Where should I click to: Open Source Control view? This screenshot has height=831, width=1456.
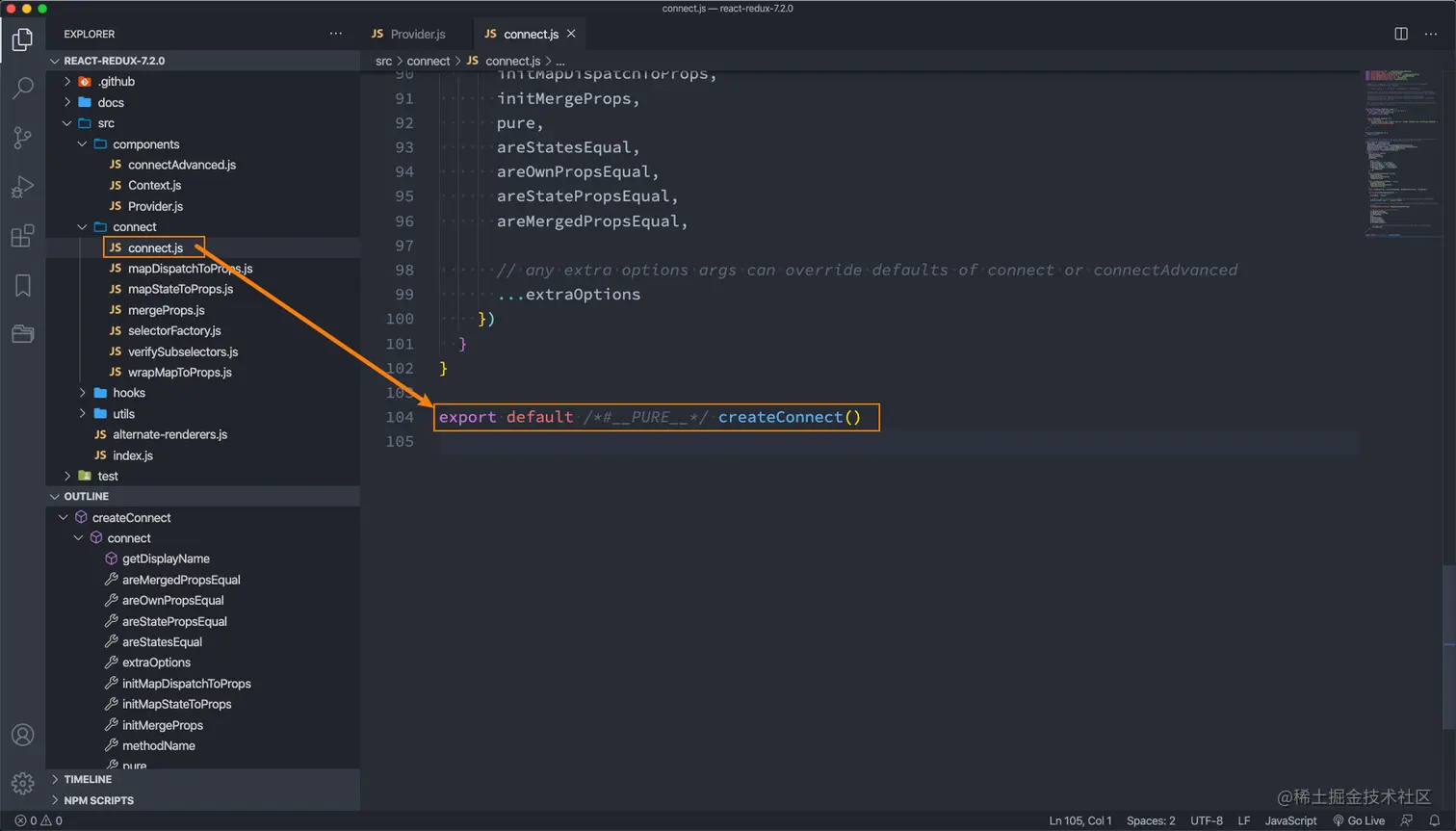(x=22, y=138)
